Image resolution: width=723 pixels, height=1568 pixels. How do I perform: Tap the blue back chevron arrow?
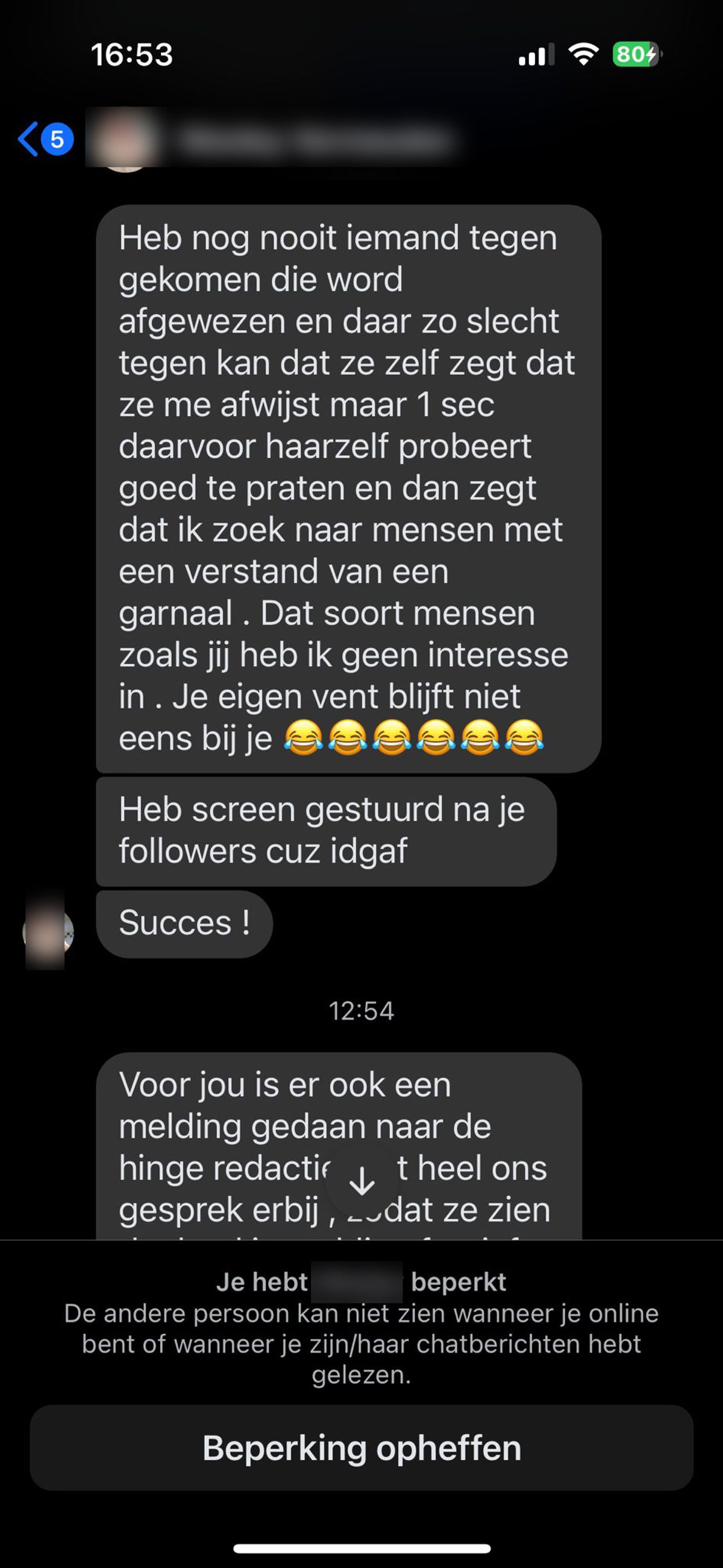tap(27, 139)
